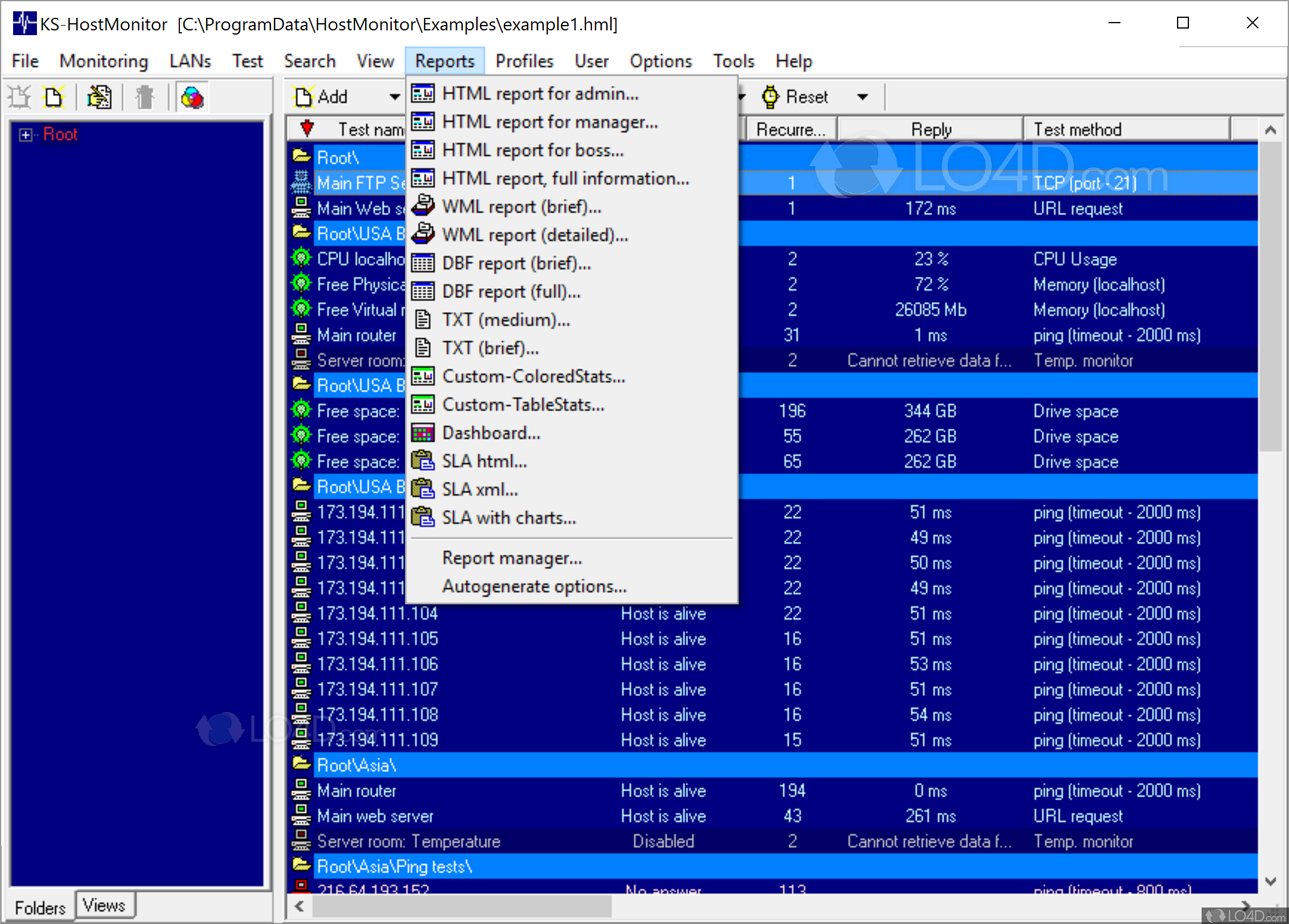The image size is (1289, 924).
Task: Click the color palette icon in toolbar
Action: [192, 97]
